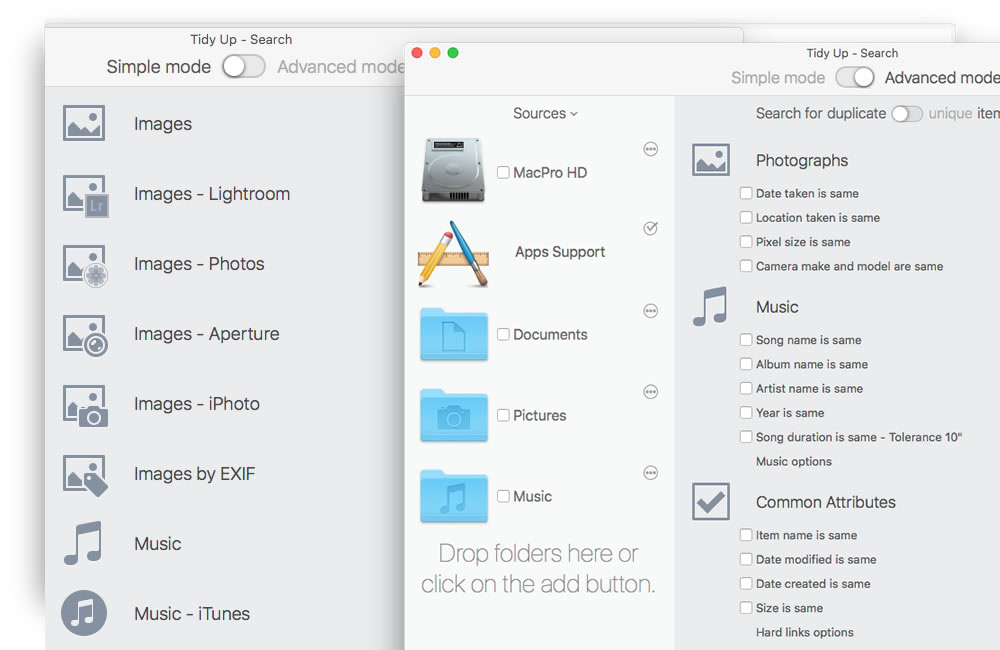1000x650 pixels.
Task: Open the more options circle for the Music folder
Action: click(x=651, y=473)
